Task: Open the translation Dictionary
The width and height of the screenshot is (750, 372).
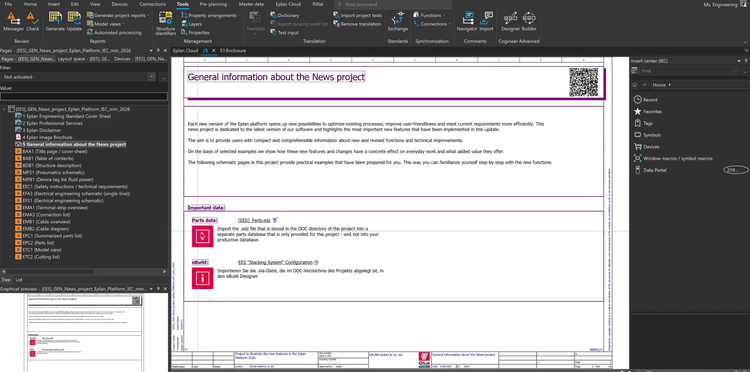Action: tap(285, 15)
